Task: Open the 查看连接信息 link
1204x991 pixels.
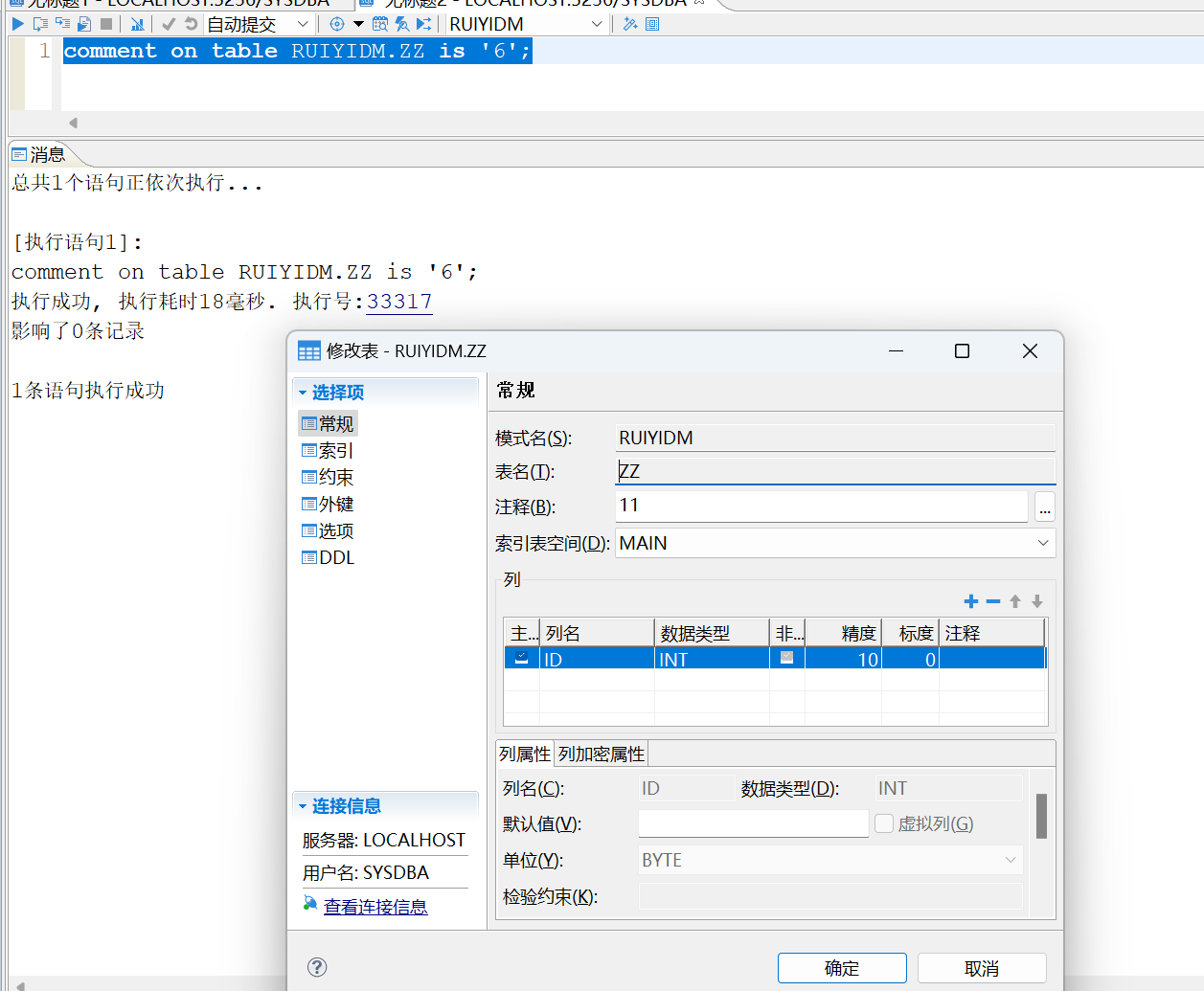Action: point(375,906)
